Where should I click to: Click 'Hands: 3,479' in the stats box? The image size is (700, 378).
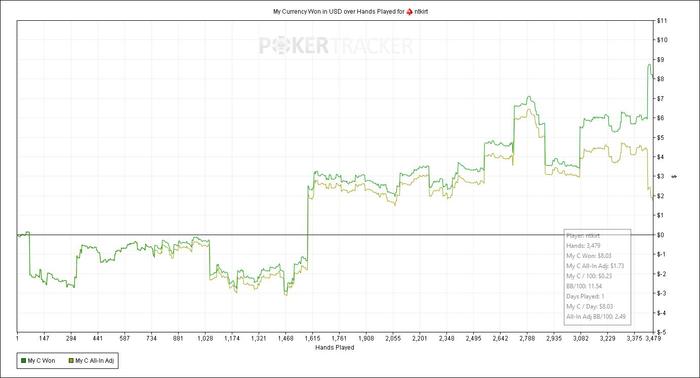[x=583, y=245]
